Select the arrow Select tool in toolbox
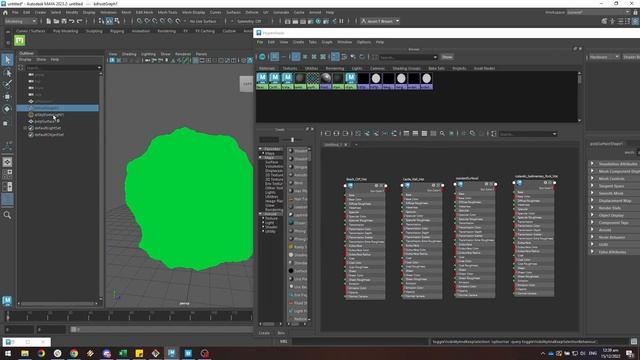Image resolution: width=640 pixels, height=360 pixels. [x=7, y=60]
